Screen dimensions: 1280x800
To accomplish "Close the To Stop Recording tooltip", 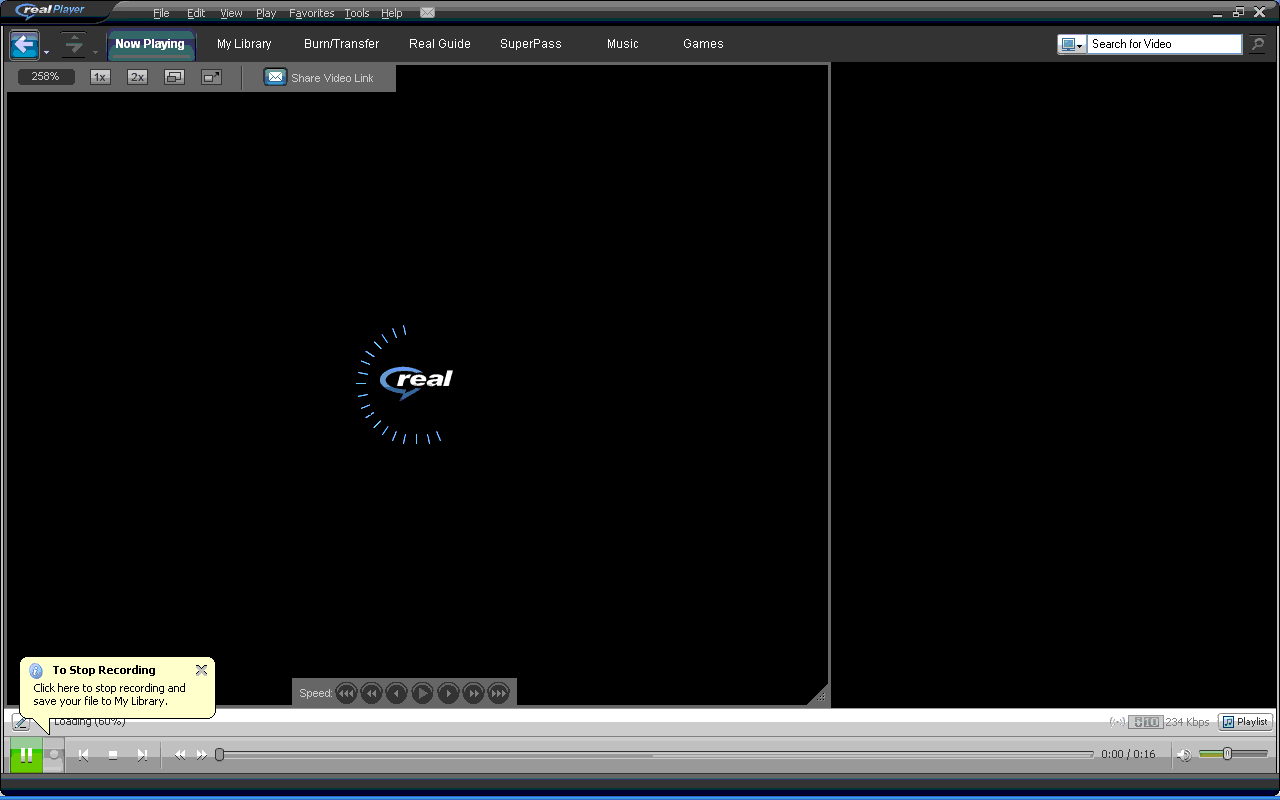I will click(x=201, y=670).
